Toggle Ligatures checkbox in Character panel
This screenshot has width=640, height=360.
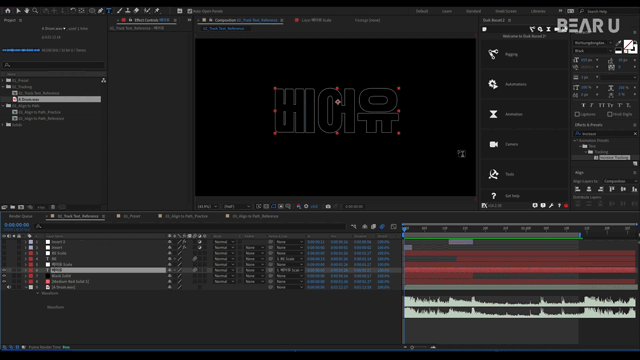click(577, 114)
